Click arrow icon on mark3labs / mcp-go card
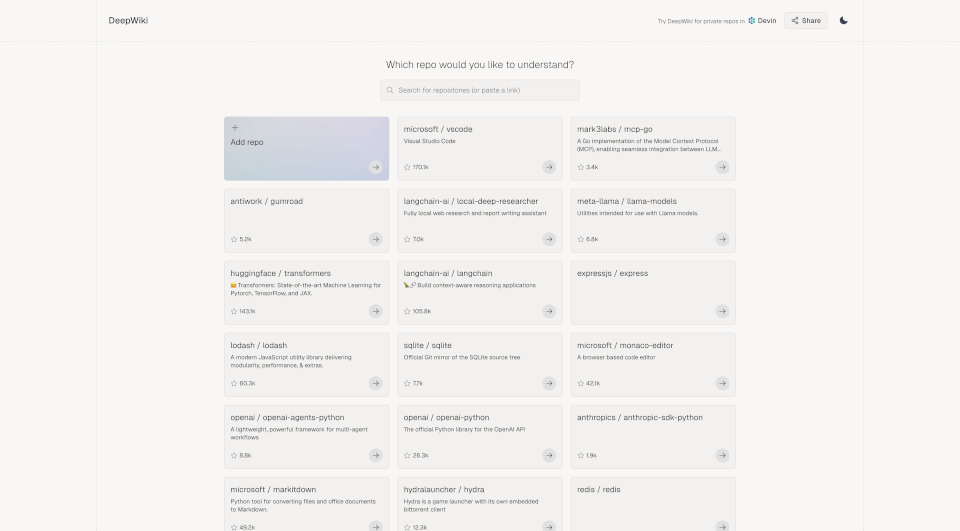 tap(722, 167)
